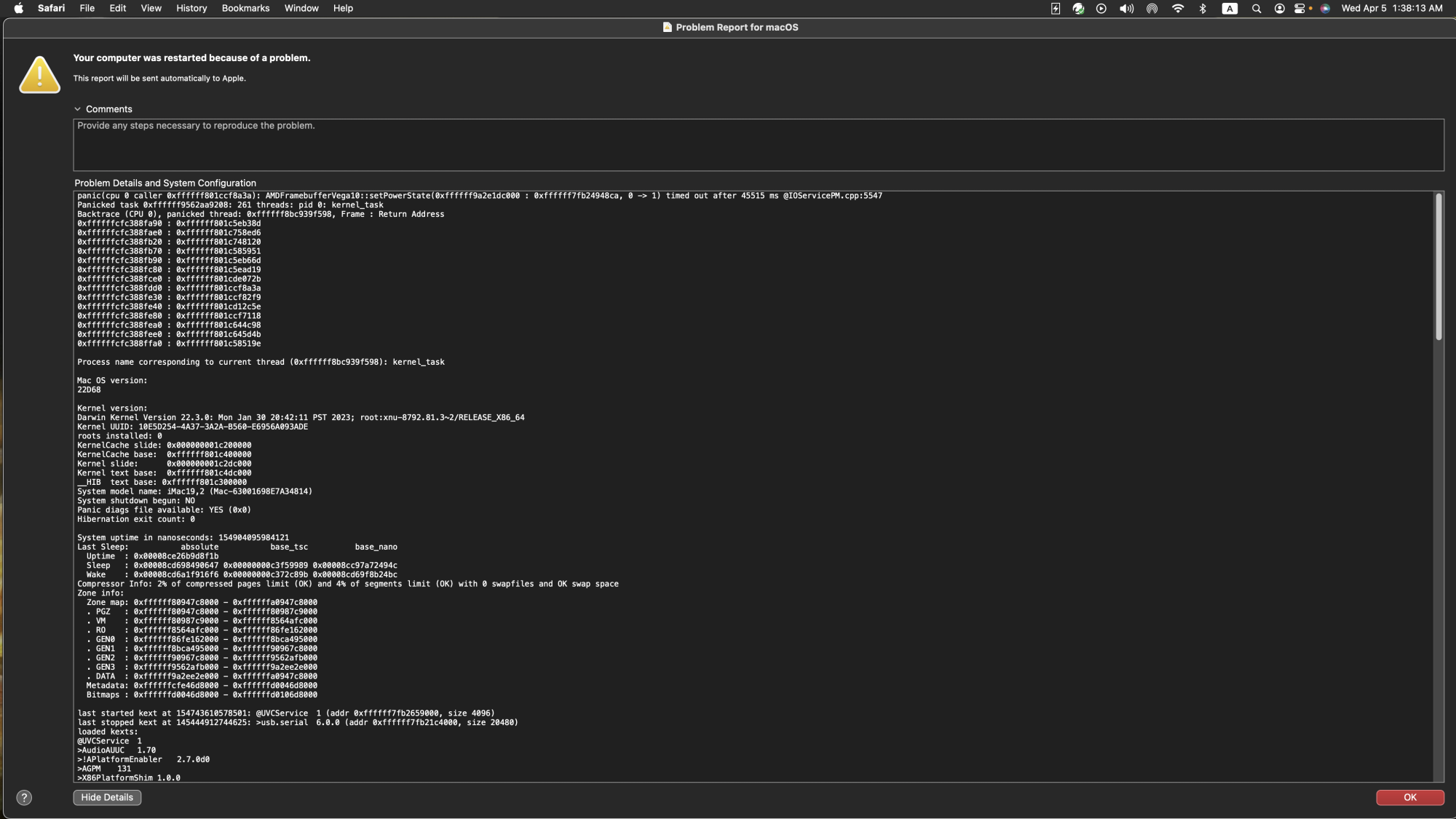The width and height of the screenshot is (1456, 819).
Task: Click the report details vertical scrollbar
Action: pos(1439,266)
